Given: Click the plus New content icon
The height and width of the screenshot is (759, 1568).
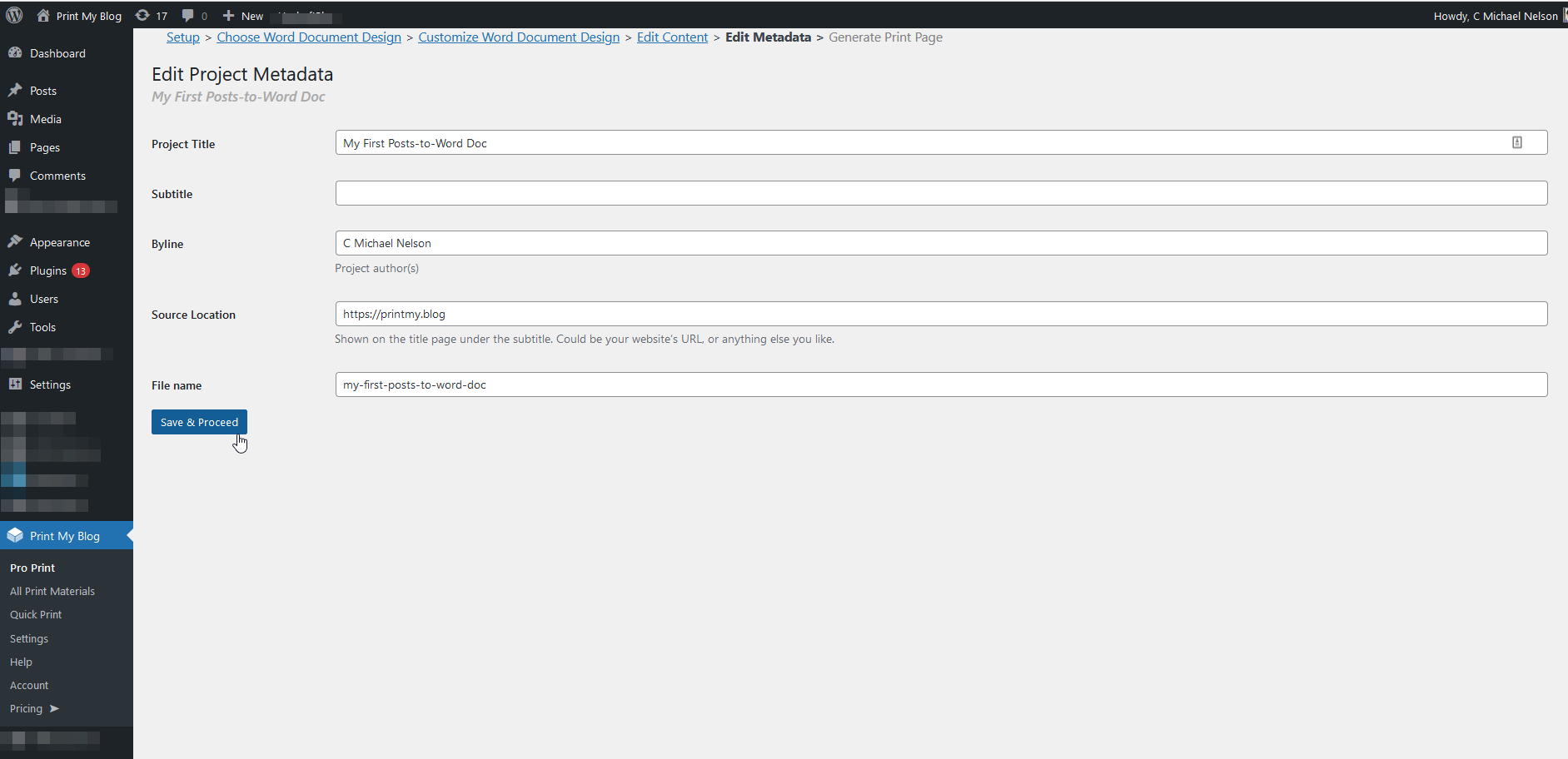Looking at the screenshot, I should click(229, 16).
